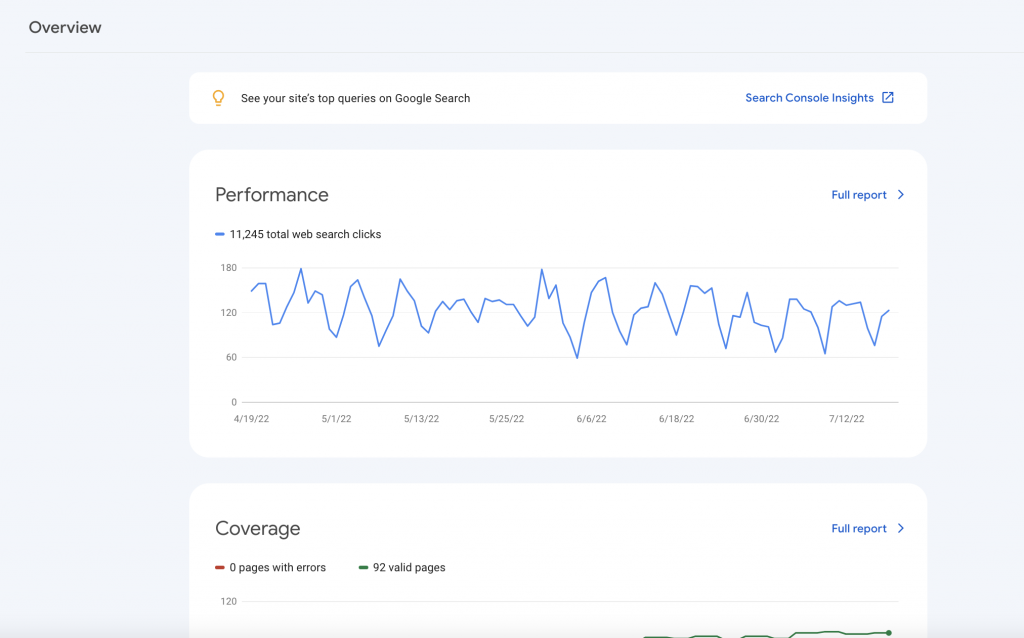Click the 5/25/22 date label on the chart axis
This screenshot has height=638, width=1024.
tap(506, 419)
